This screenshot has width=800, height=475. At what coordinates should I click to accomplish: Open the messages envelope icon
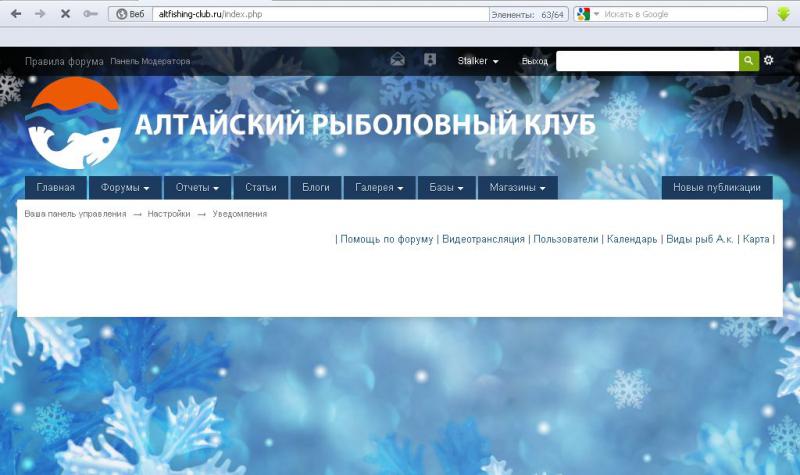pos(397,60)
